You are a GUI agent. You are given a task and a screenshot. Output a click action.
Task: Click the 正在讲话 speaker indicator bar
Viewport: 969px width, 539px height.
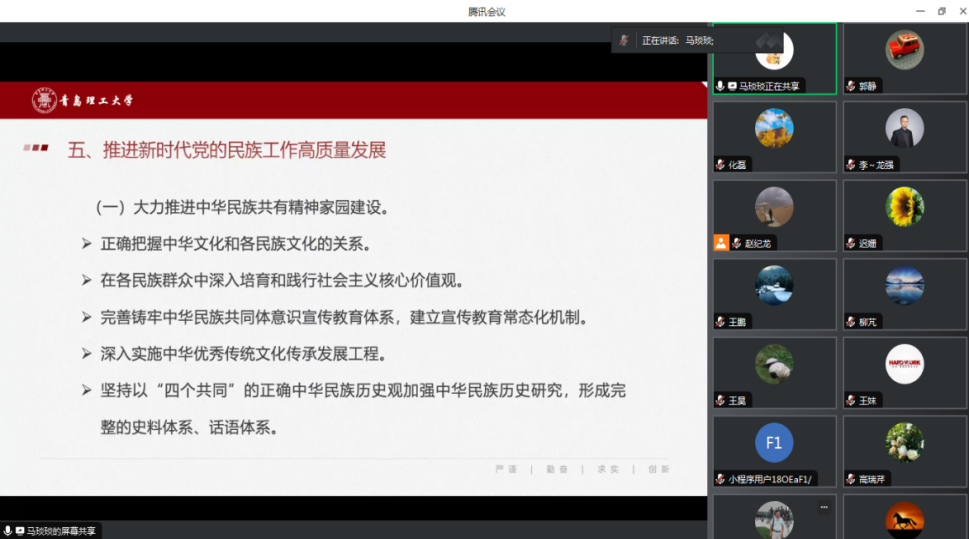[665, 40]
